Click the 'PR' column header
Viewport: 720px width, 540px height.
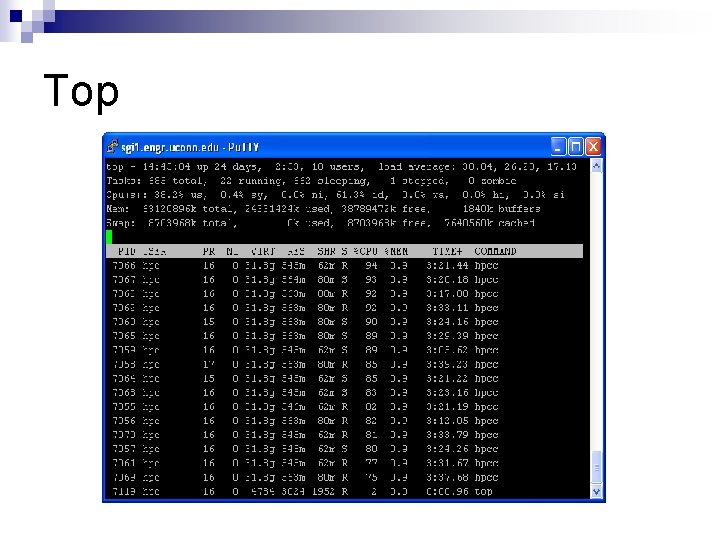pyautogui.click(x=209, y=251)
